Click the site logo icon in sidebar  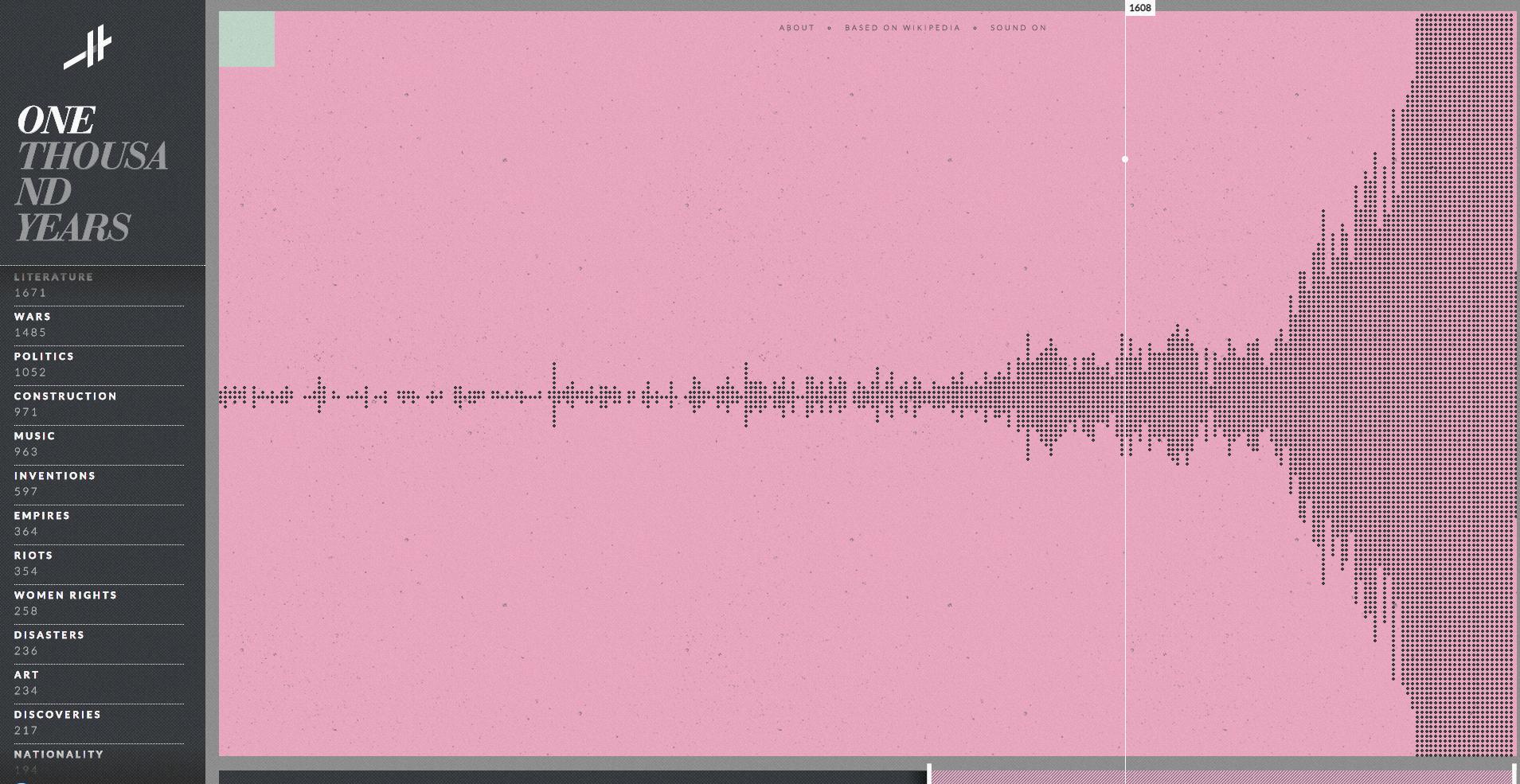tap(88, 48)
